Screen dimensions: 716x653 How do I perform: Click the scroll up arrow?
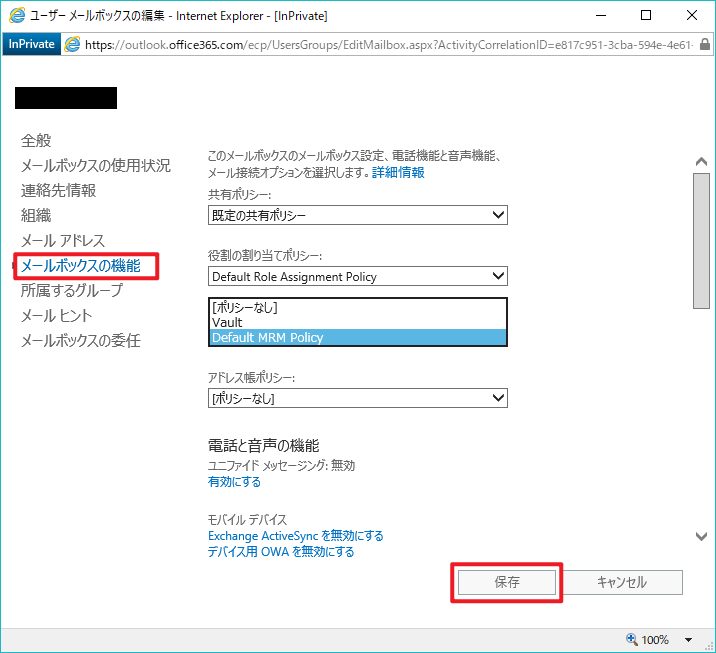click(701, 162)
